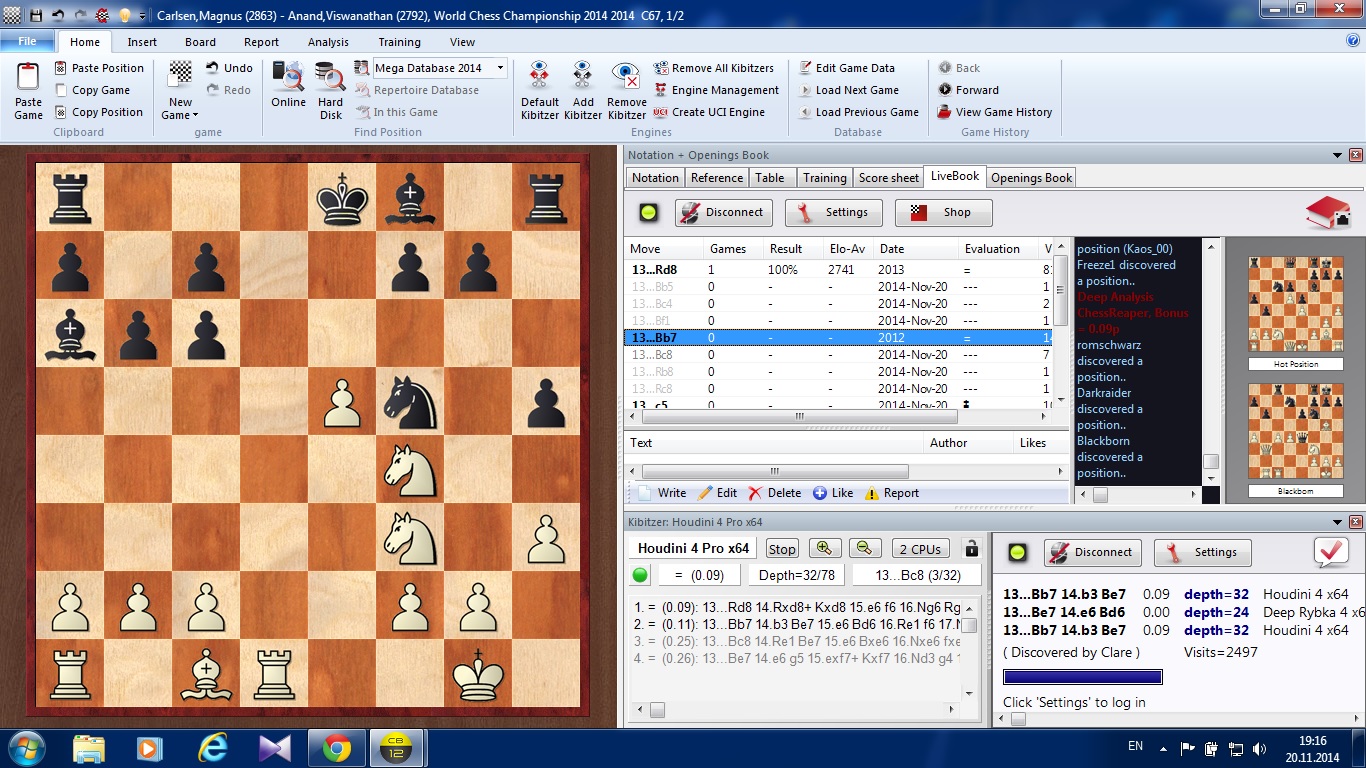Viewport: 1366px width, 768px height.
Task: Toggle the green engine status light
Action: coord(640,575)
